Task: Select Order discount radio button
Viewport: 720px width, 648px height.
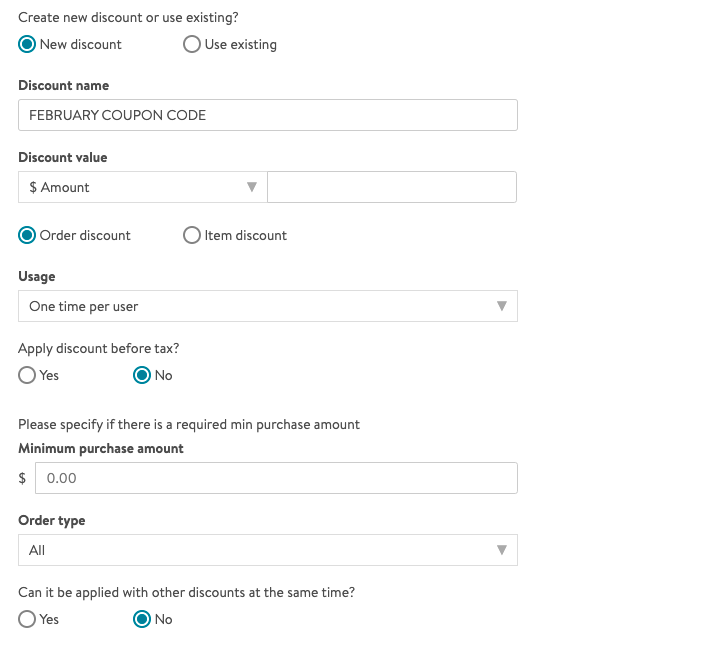Action: [x=28, y=235]
